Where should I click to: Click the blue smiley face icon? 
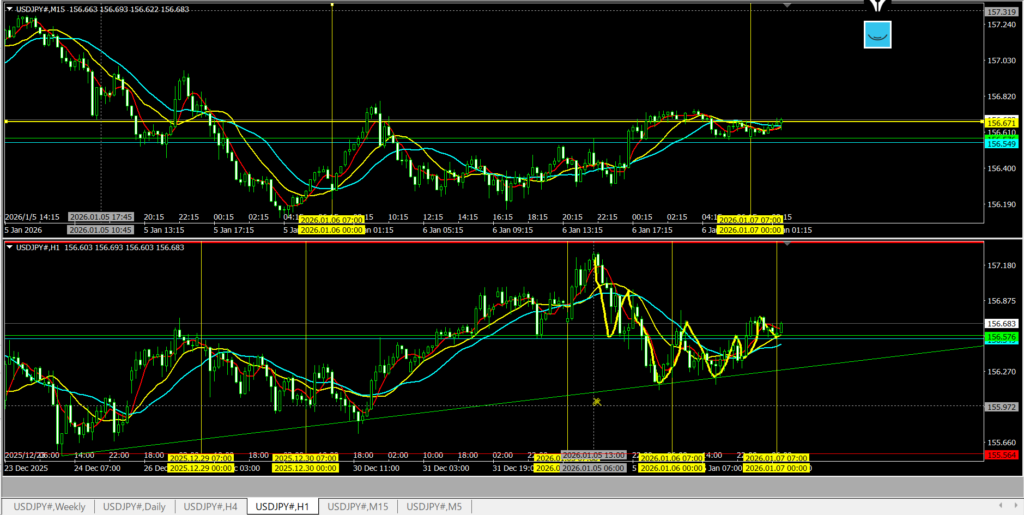[877, 35]
